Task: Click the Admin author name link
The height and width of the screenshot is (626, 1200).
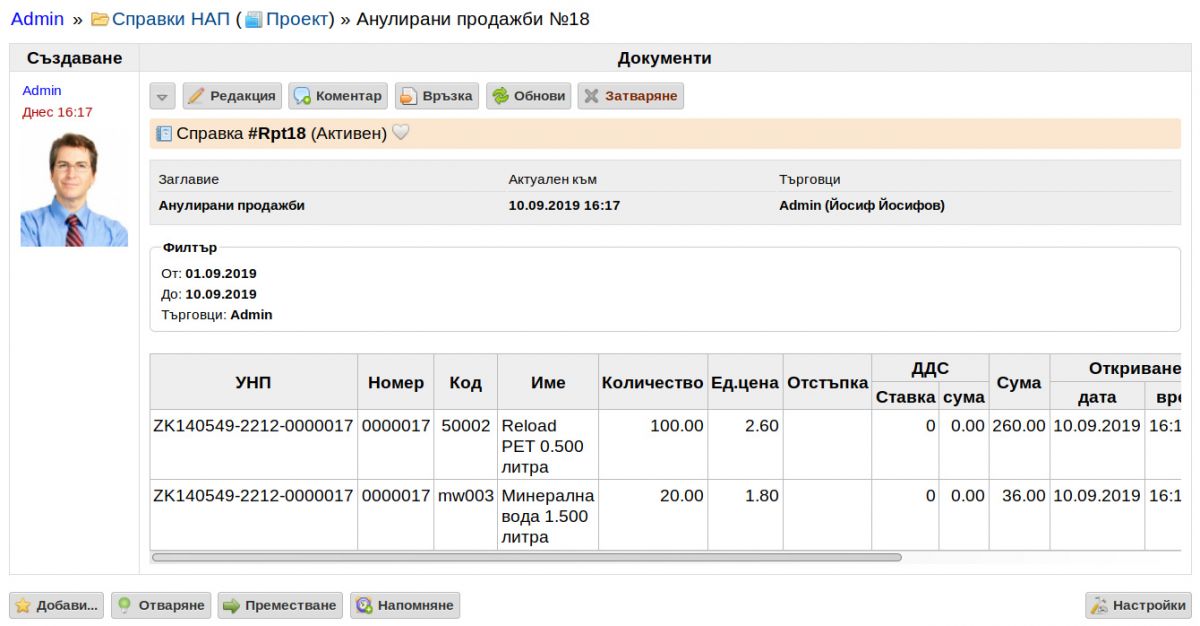Action: pos(42,90)
